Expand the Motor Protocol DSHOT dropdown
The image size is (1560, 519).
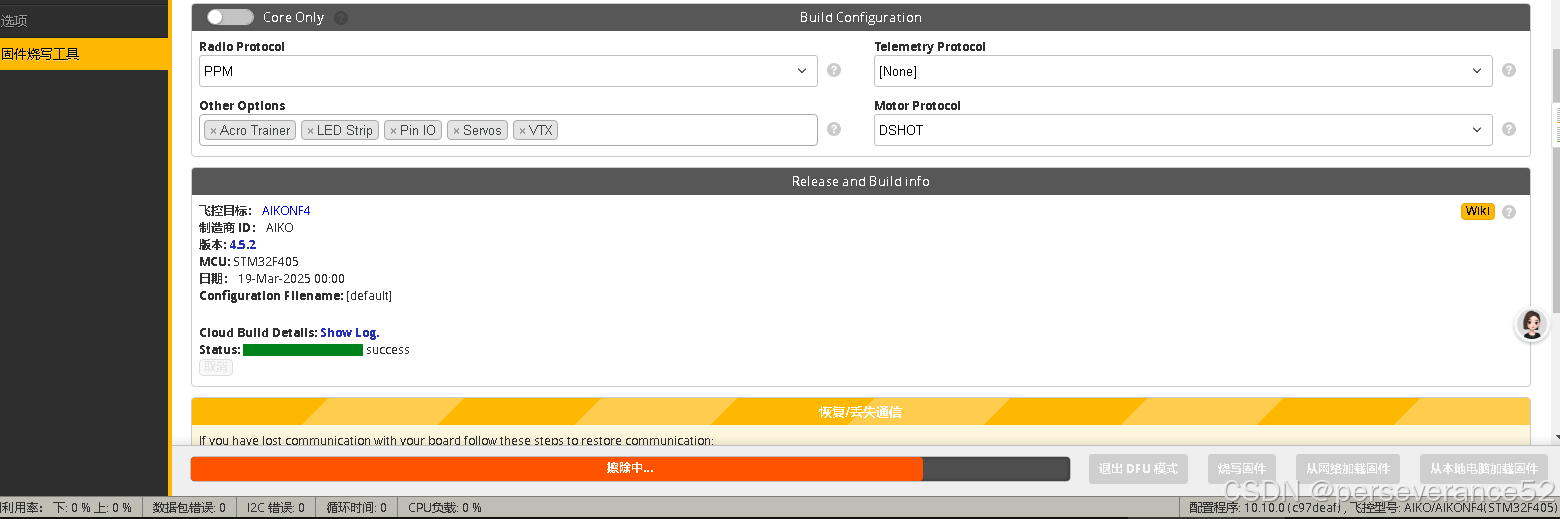1183,130
